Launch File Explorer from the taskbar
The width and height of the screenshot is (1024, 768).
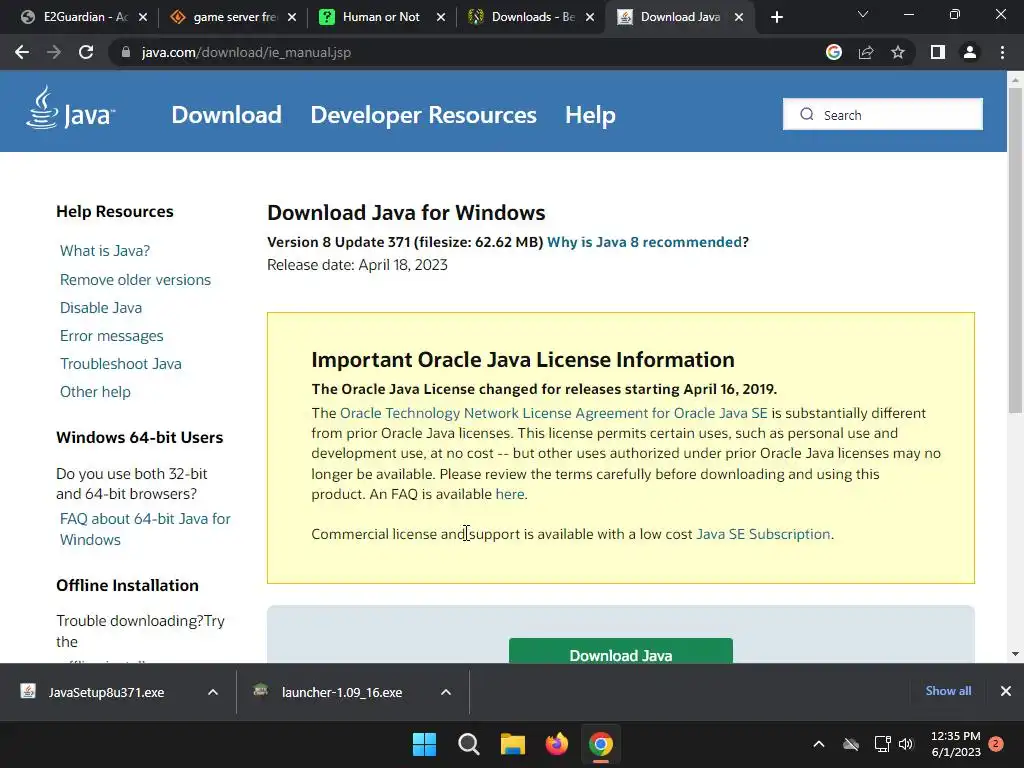point(513,744)
